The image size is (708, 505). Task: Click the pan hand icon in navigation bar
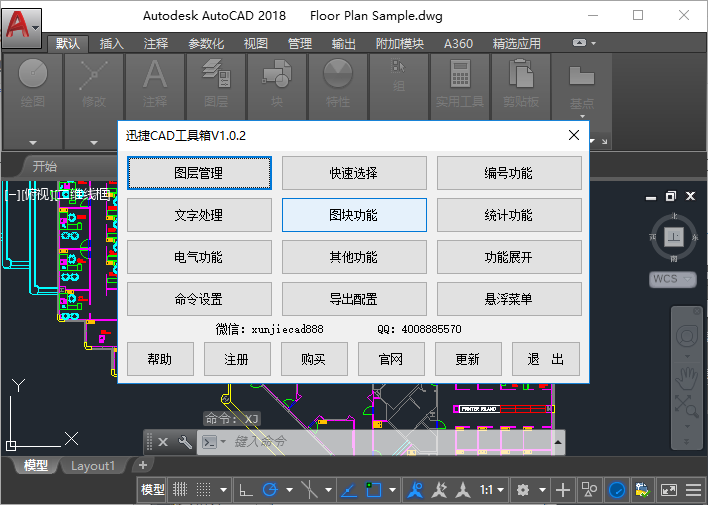[x=686, y=378]
